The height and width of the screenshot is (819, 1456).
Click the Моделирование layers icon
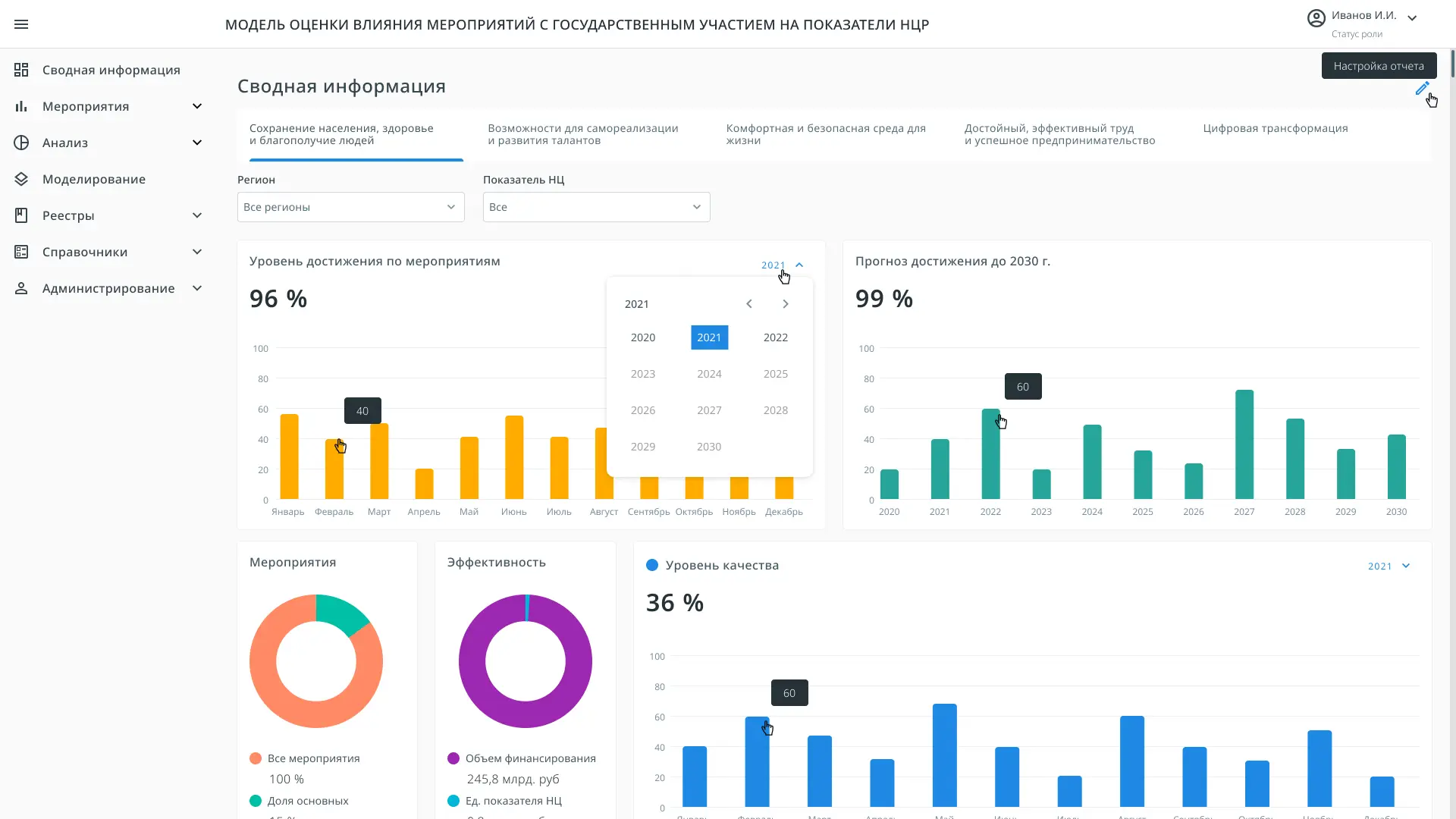[21, 179]
